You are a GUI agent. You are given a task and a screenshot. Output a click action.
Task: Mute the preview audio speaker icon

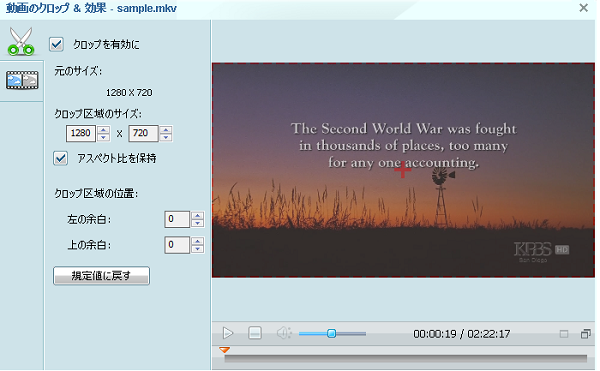point(284,333)
